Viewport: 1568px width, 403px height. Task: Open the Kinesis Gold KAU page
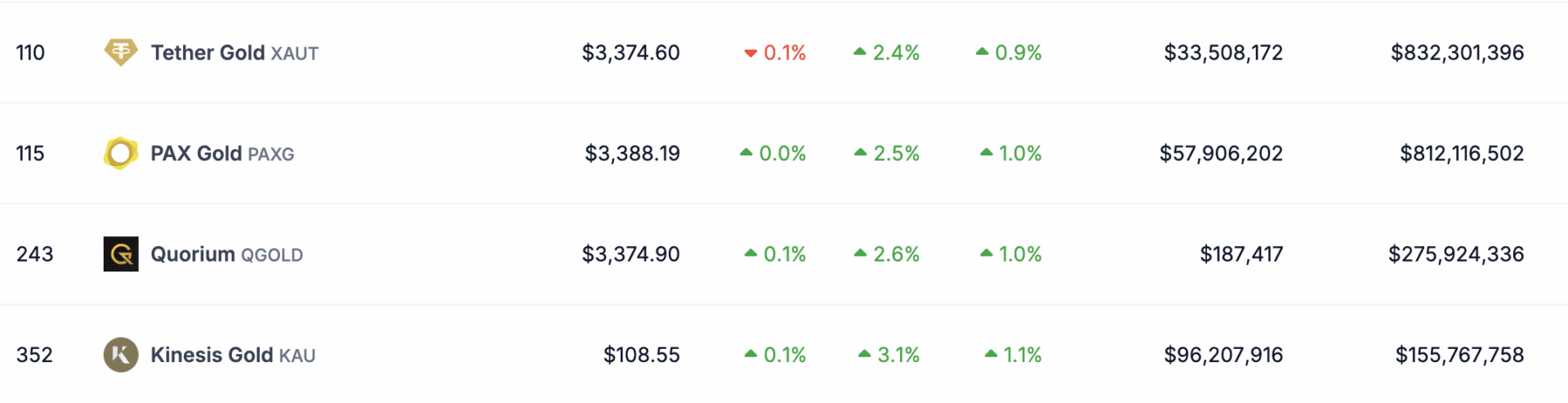[233, 355]
